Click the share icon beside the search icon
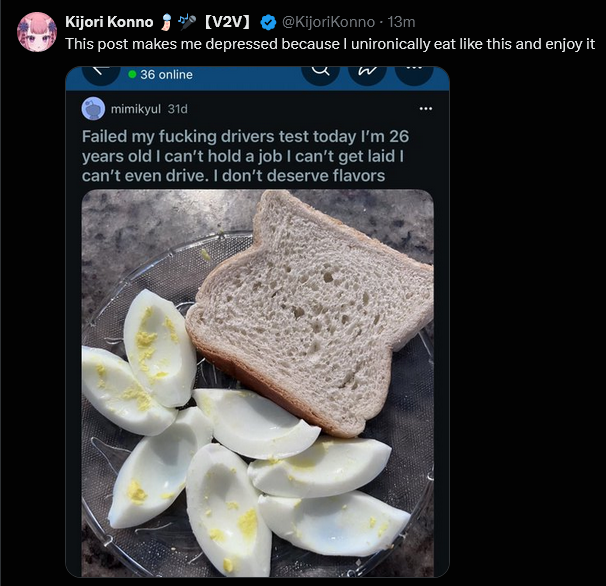The width and height of the screenshot is (606, 586). (367, 70)
